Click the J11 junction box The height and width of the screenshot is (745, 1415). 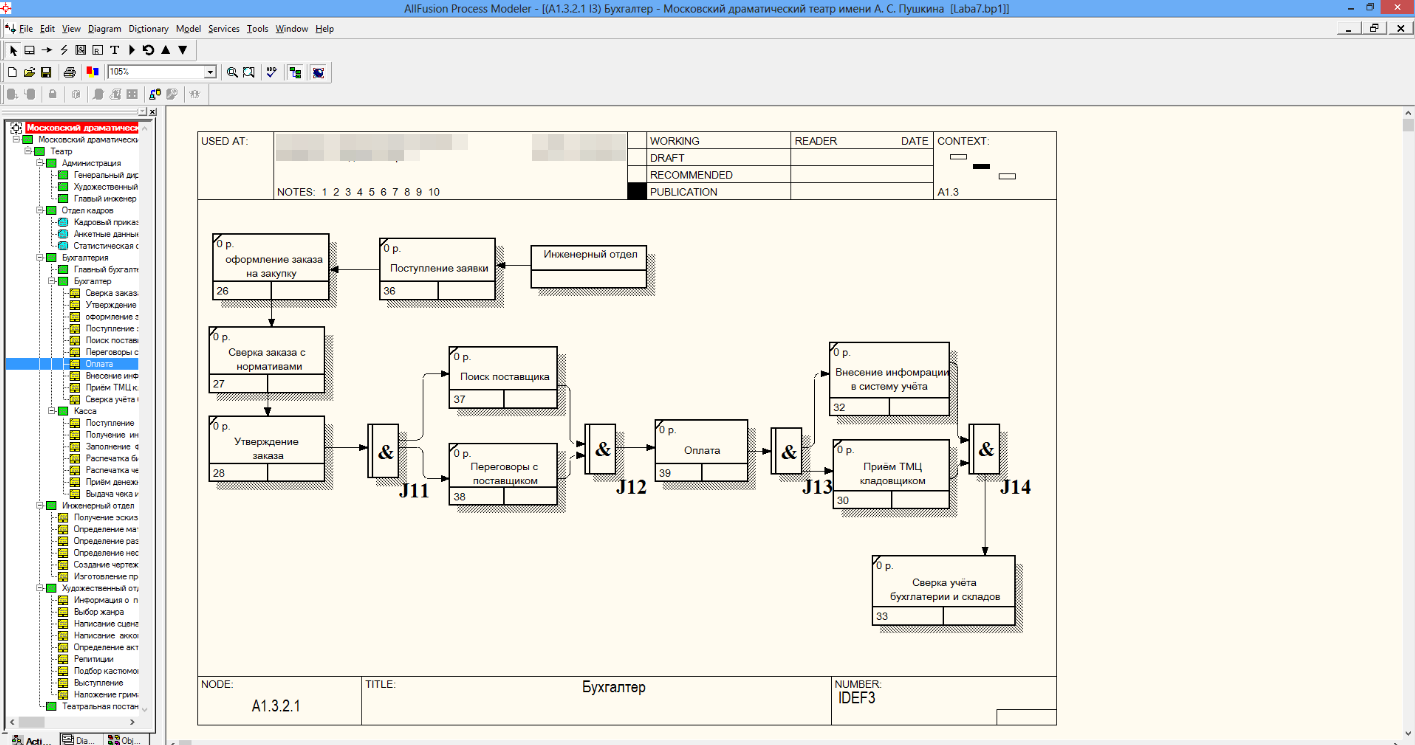coord(385,451)
